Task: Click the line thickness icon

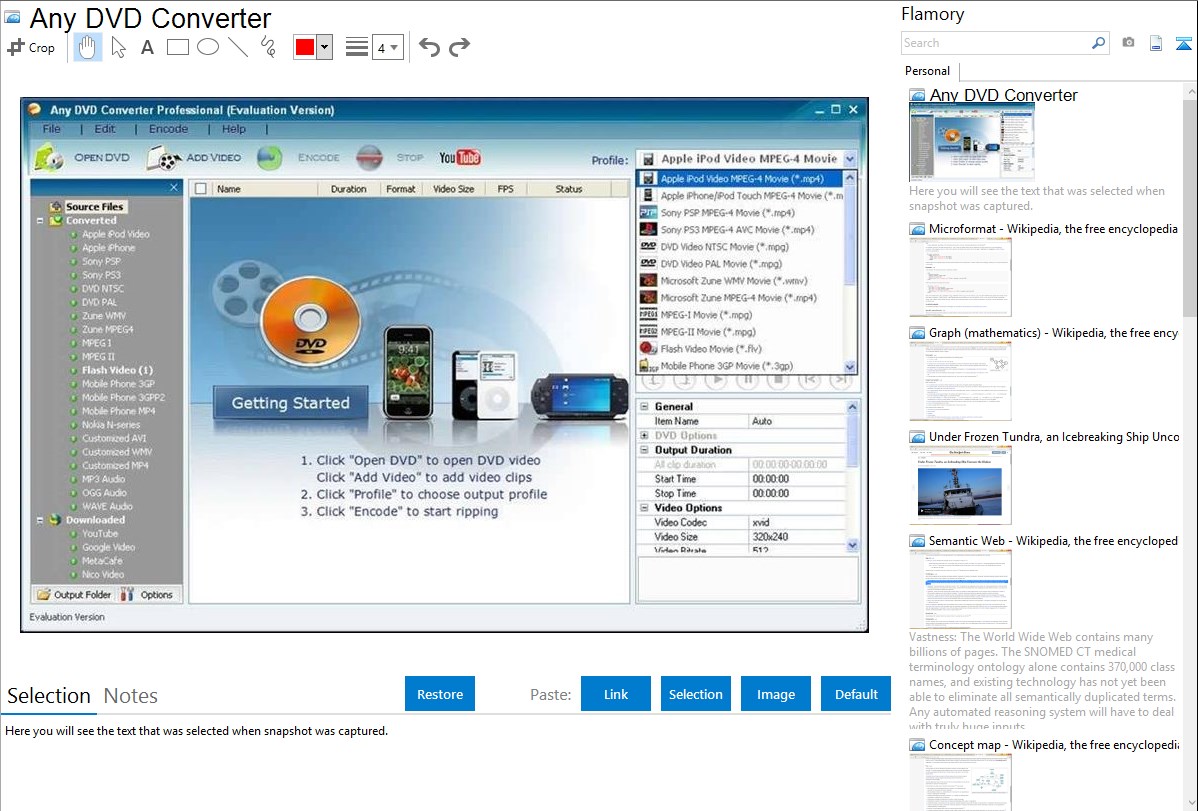Action: point(356,47)
